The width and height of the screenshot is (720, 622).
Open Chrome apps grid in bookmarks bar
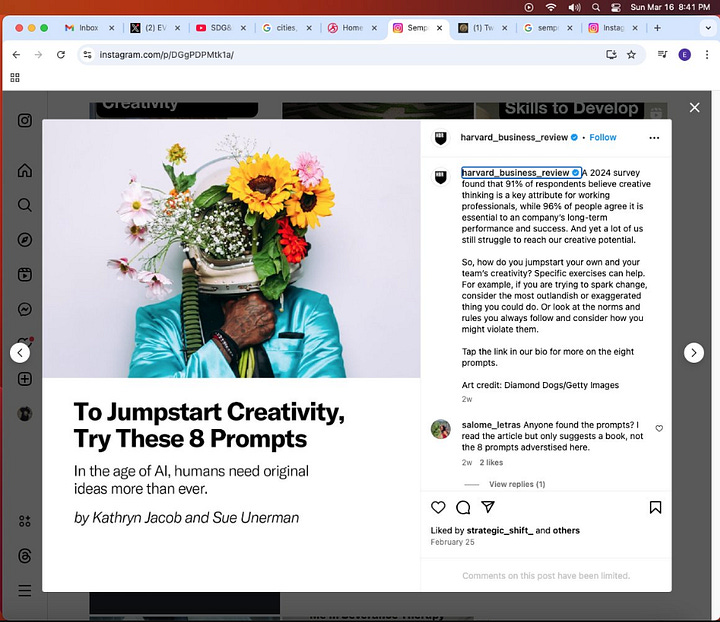pos(15,77)
